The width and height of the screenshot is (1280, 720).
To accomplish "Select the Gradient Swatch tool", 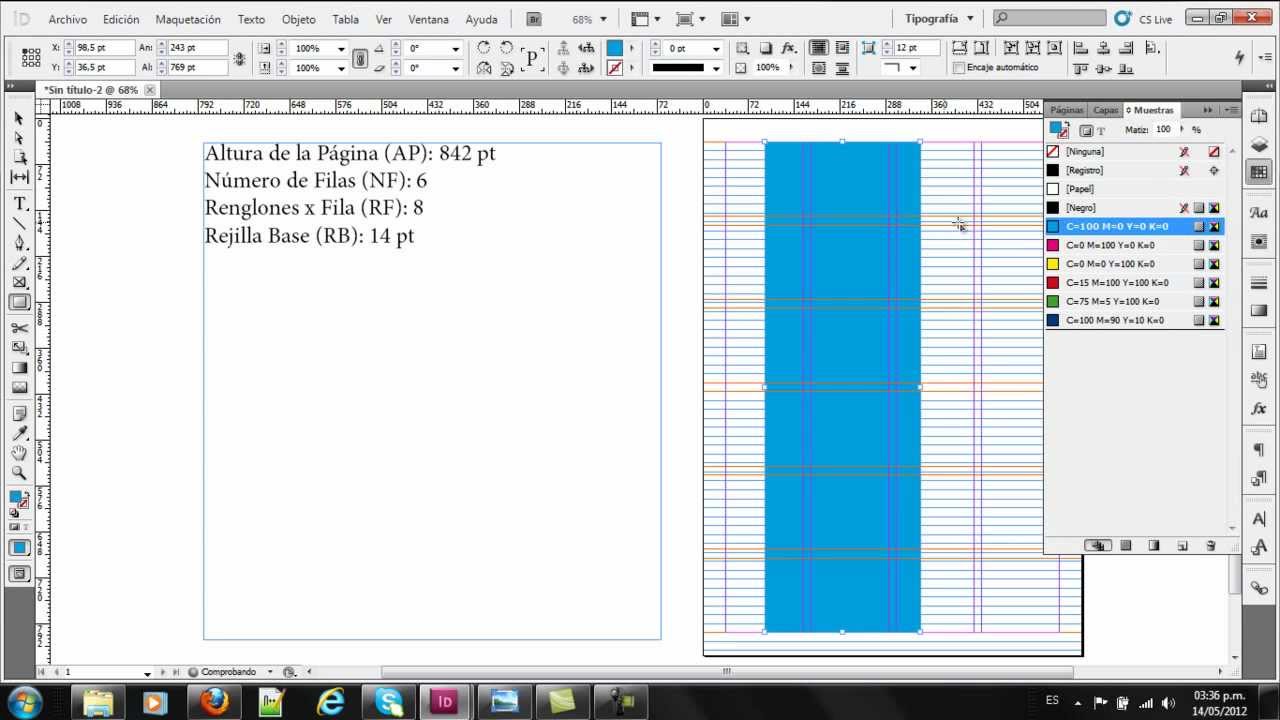I will pos(19,368).
